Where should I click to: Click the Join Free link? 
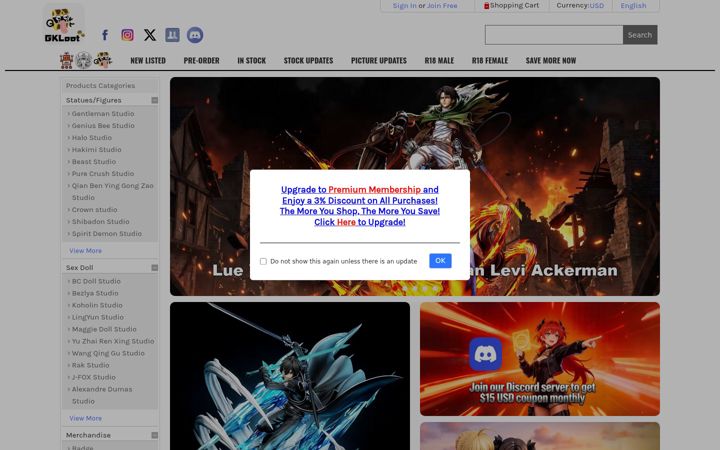coord(442,6)
